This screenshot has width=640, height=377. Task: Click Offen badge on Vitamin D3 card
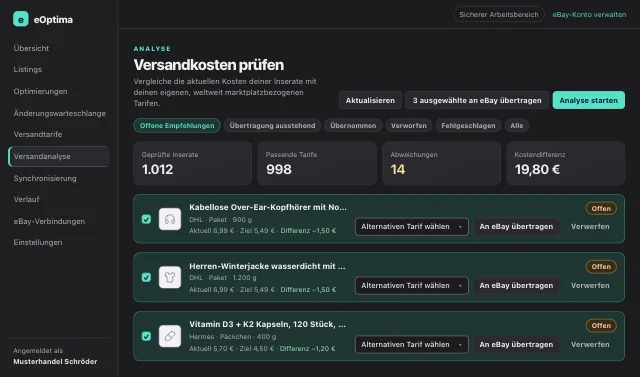[601, 326]
